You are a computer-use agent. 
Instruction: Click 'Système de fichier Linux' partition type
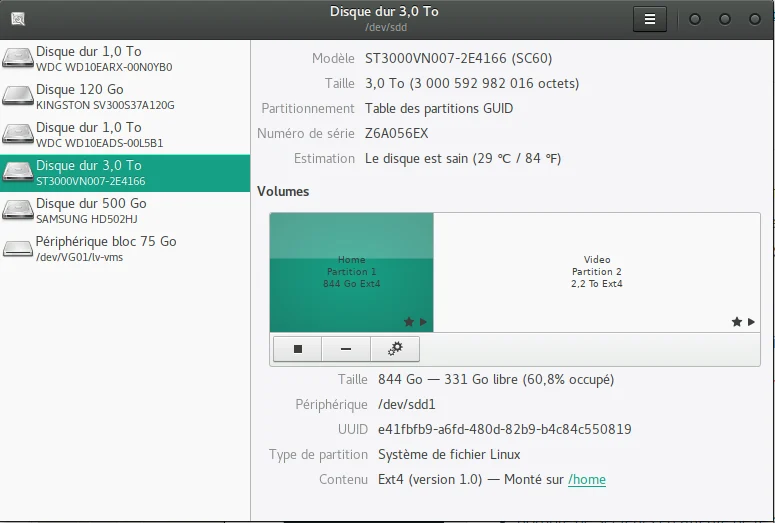449,454
